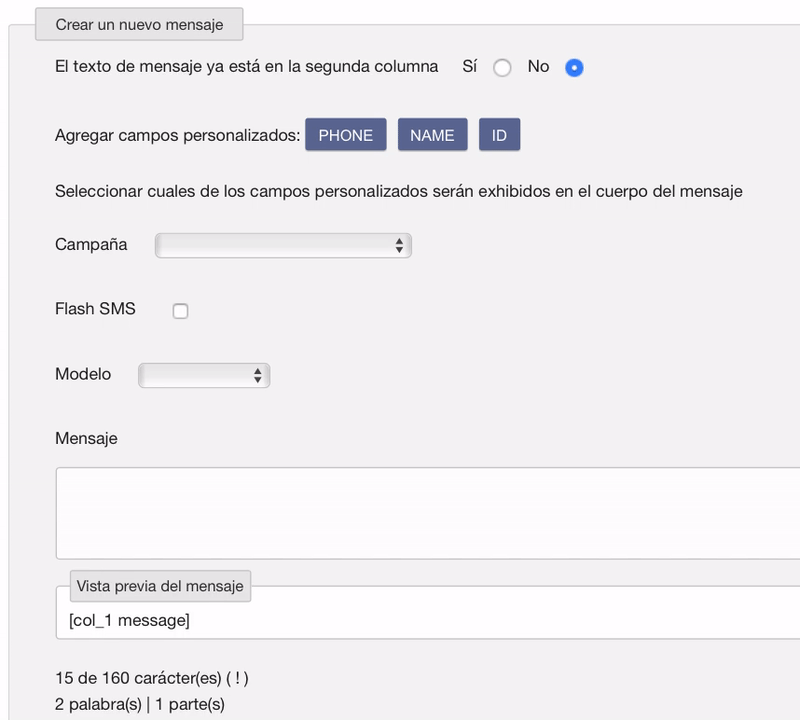Viewport: 800px width, 720px height.
Task: Insert the NAME custom field
Action: (x=432, y=135)
